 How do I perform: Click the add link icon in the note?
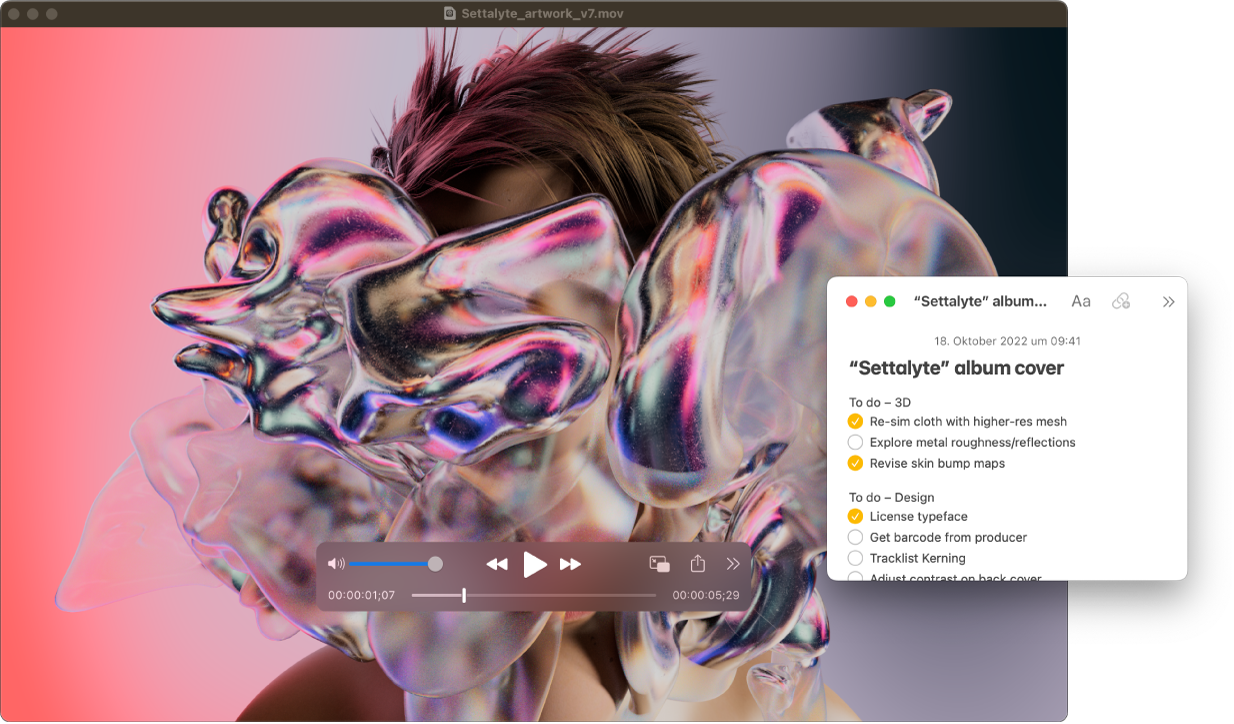(1121, 301)
